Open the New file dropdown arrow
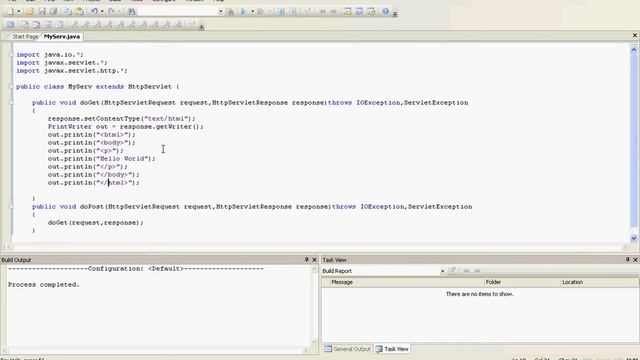The height and width of the screenshot is (360, 640). click(18, 11)
